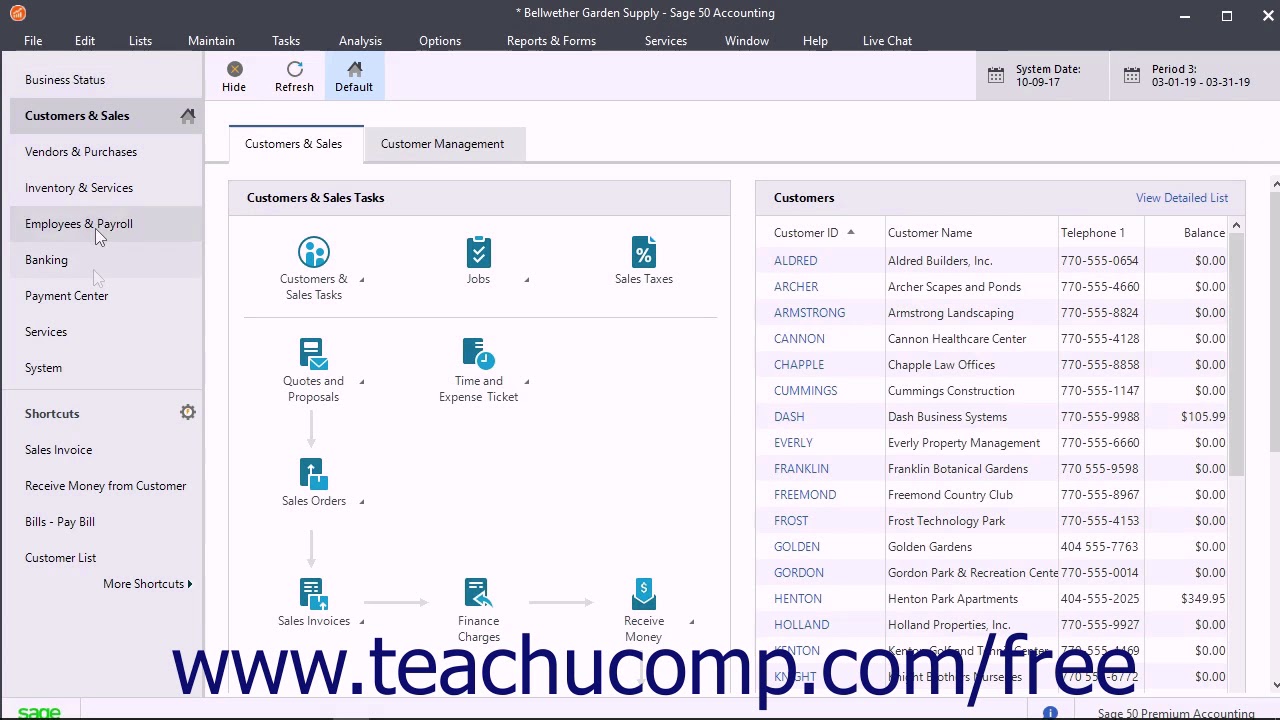The image size is (1280, 720).
Task: Click the Default home icon
Action: pos(354,69)
